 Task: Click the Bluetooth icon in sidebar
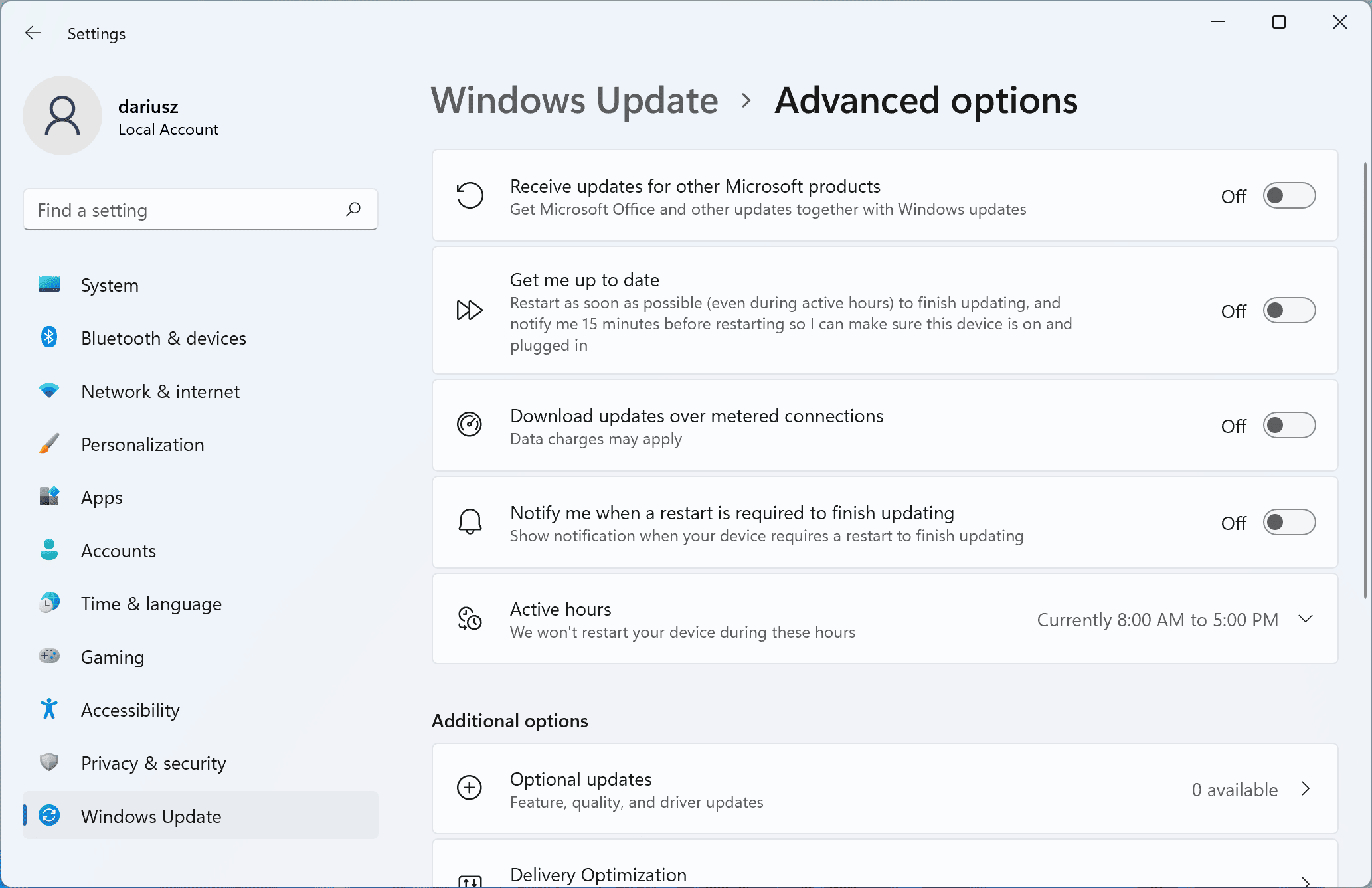point(49,337)
